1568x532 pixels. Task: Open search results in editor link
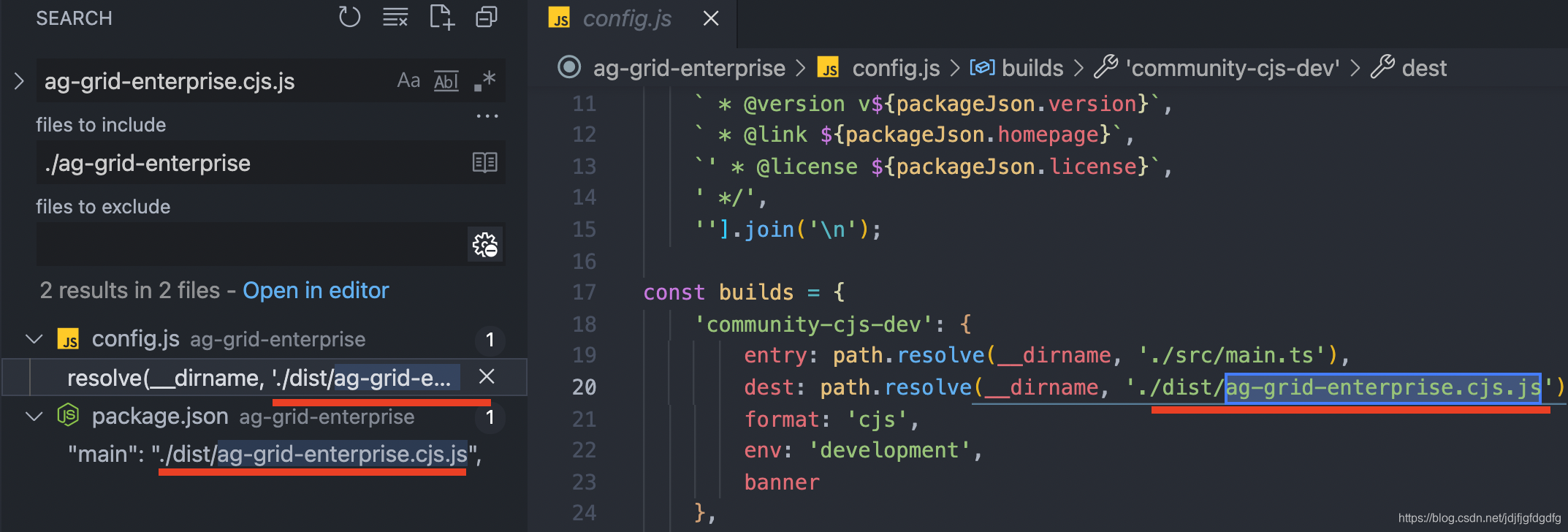[x=316, y=290]
